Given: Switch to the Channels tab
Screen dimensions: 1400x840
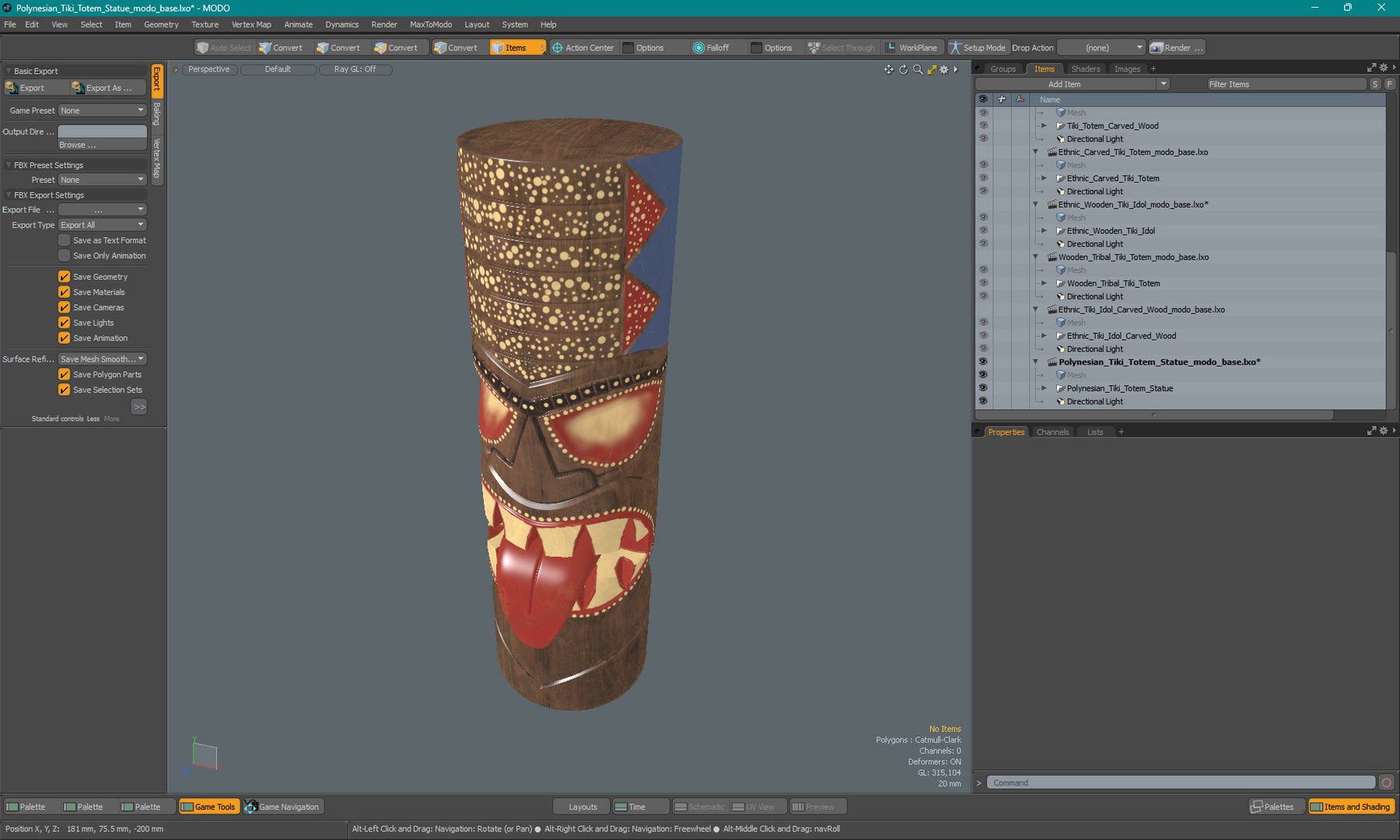Looking at the screenshot, I should point(1052,432).
